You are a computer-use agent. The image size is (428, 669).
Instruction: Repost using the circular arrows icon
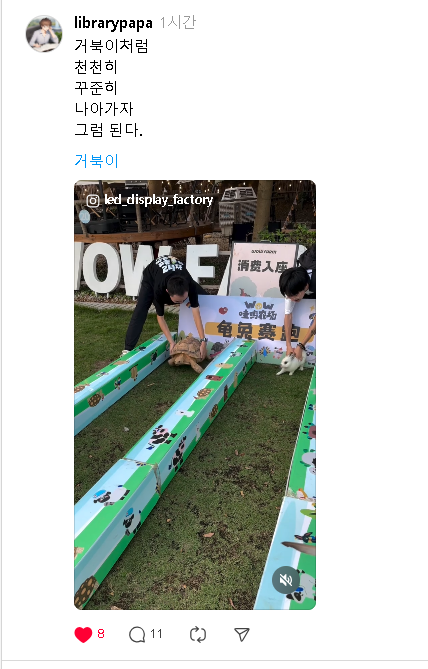(x=198, y=634)
